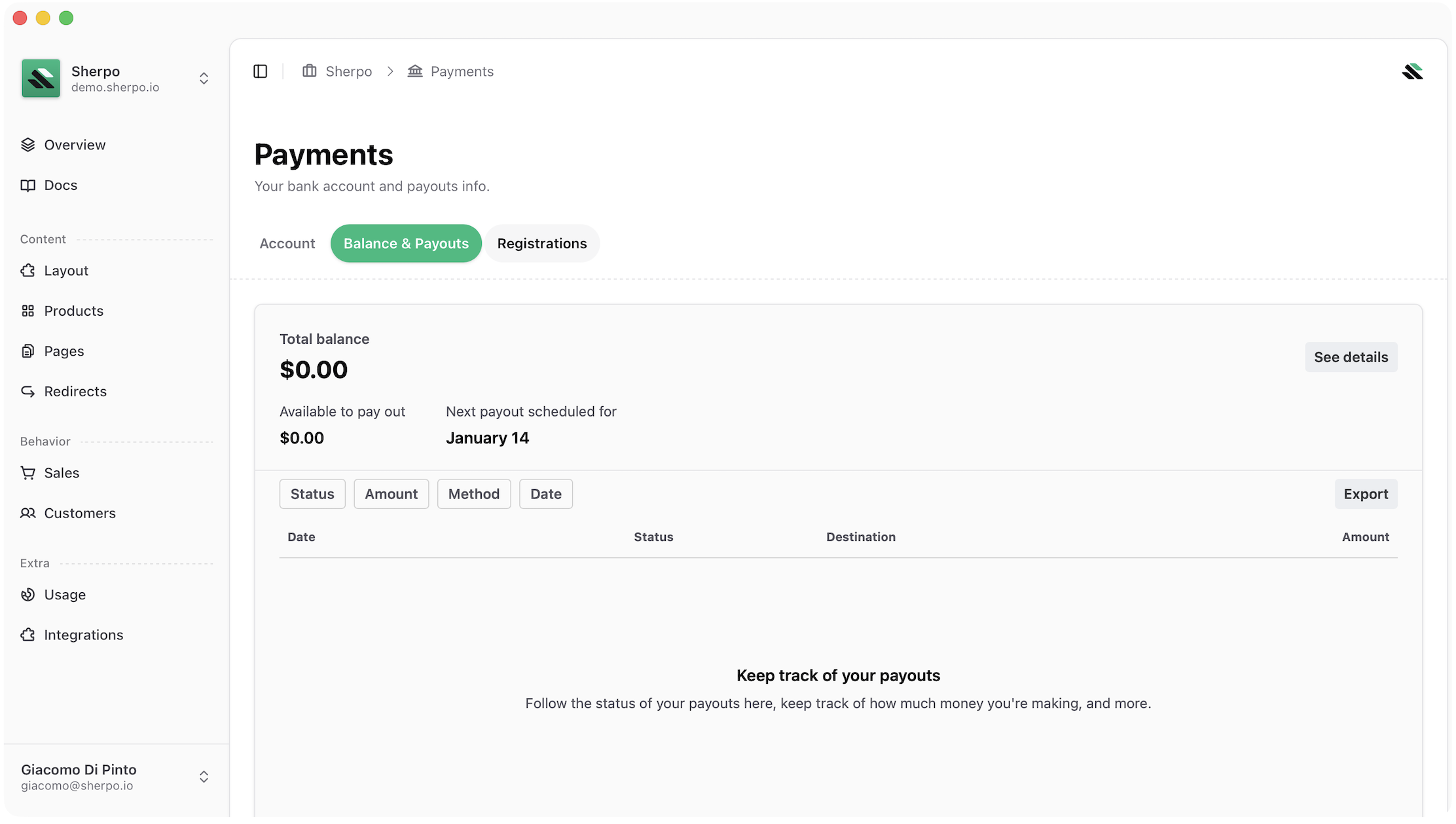Open the Status filter dropdown

(312, 494)
